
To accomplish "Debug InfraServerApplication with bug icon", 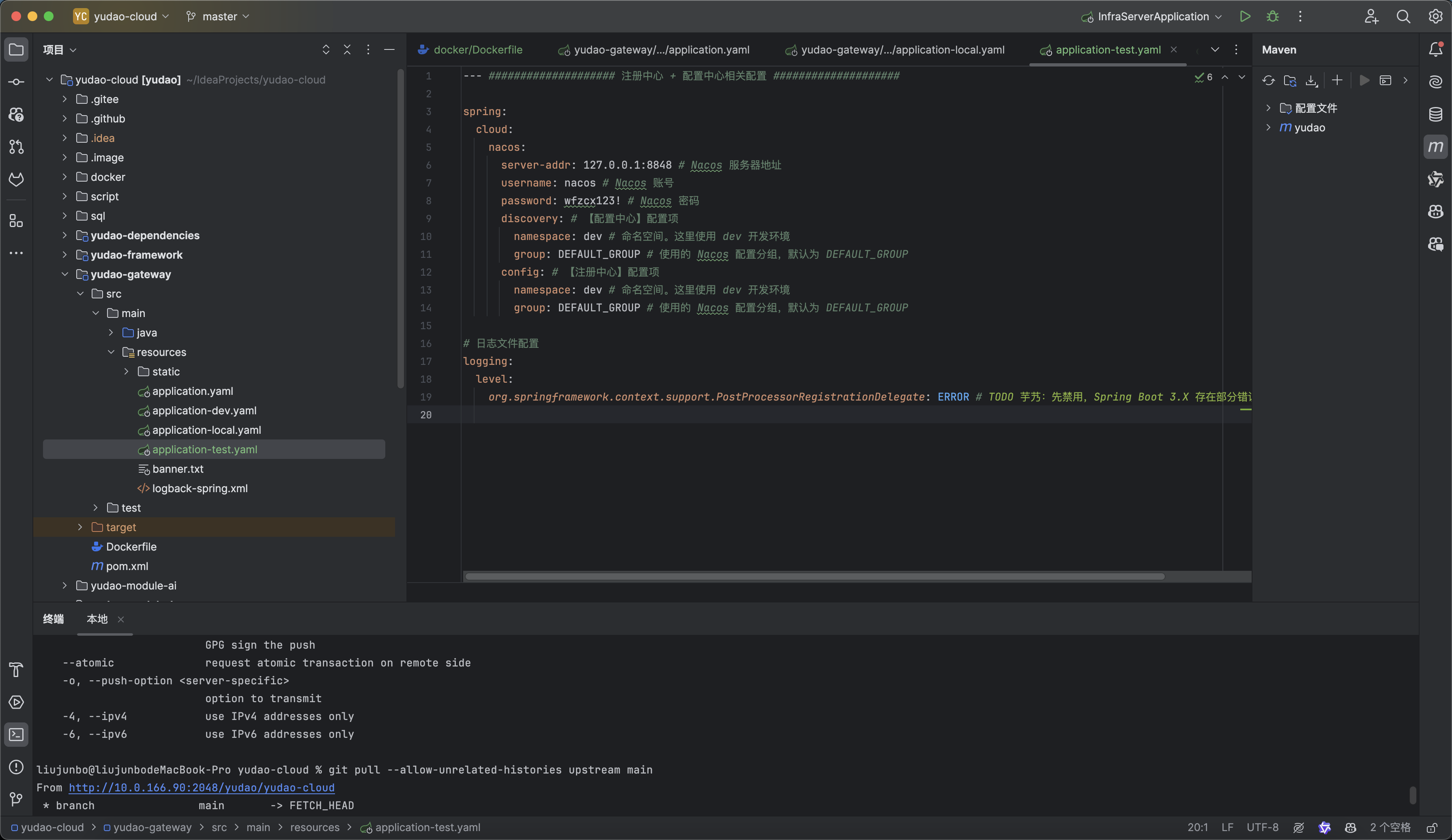I will 1272,16.
